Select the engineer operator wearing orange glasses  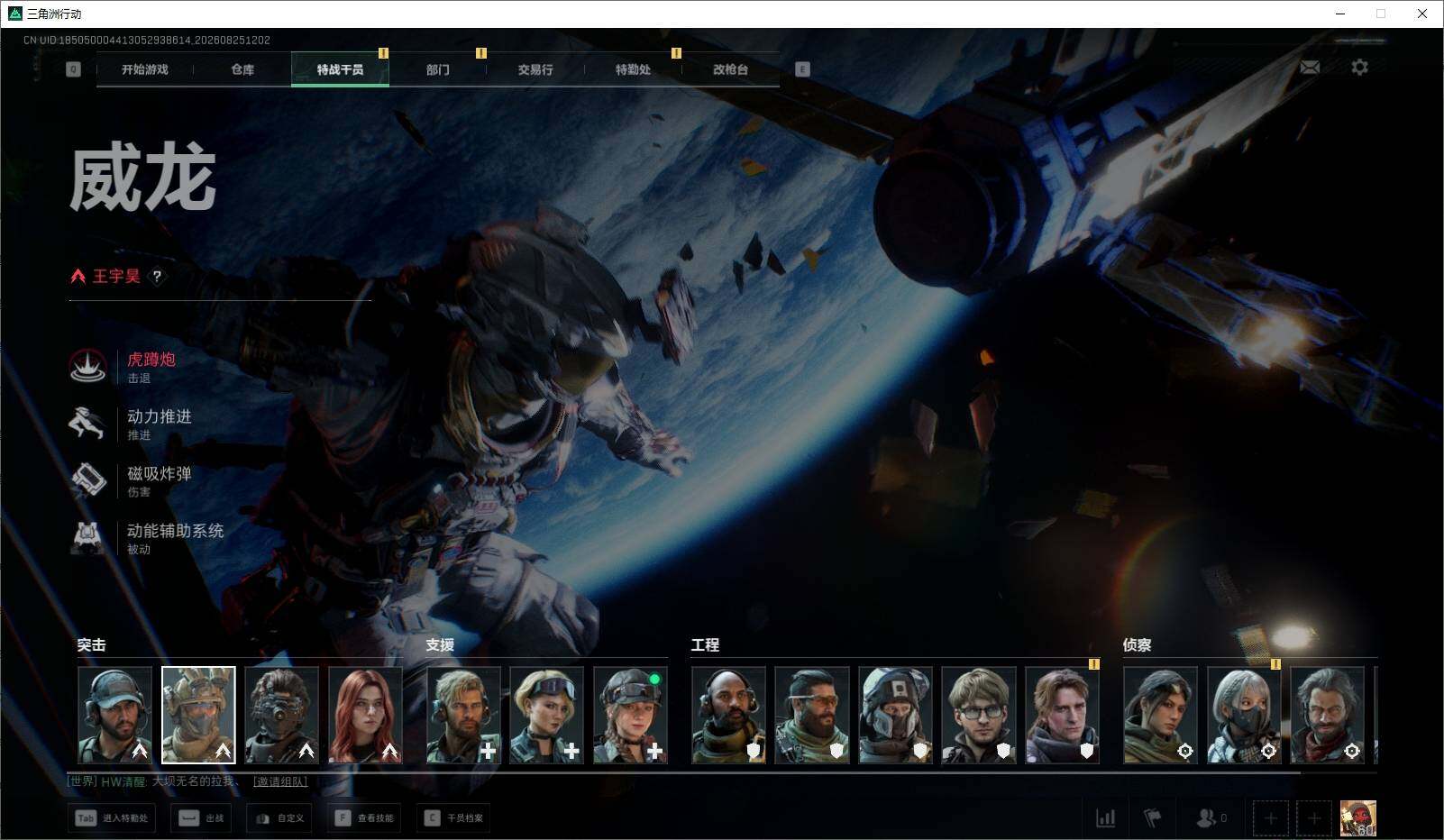(812, 716)
